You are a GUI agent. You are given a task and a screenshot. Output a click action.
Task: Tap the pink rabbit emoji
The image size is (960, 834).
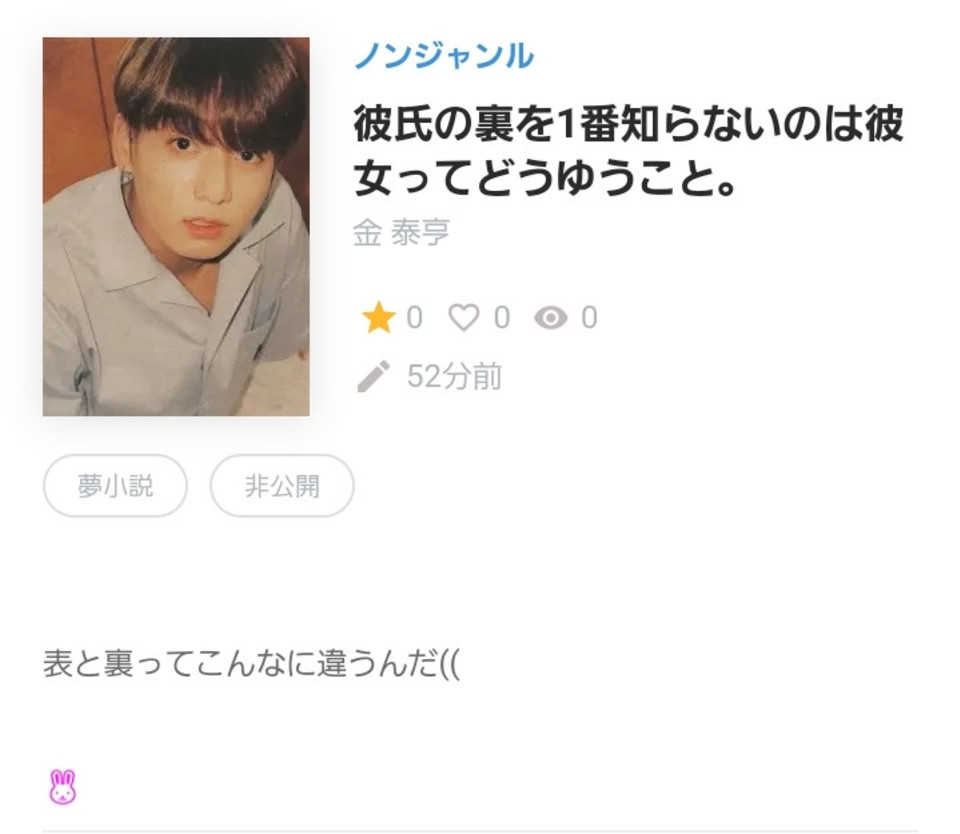62,787
